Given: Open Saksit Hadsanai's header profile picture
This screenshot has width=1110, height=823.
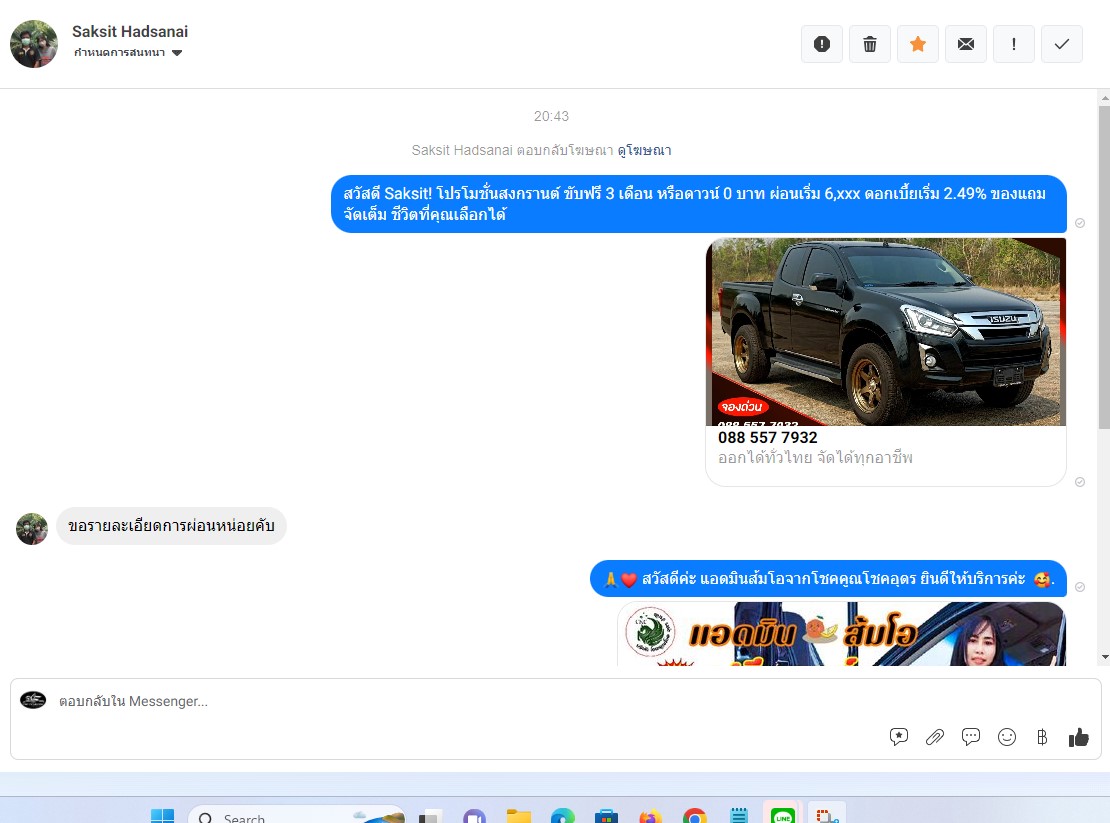Looking at the screenshot, I should [x=34, y=44].
